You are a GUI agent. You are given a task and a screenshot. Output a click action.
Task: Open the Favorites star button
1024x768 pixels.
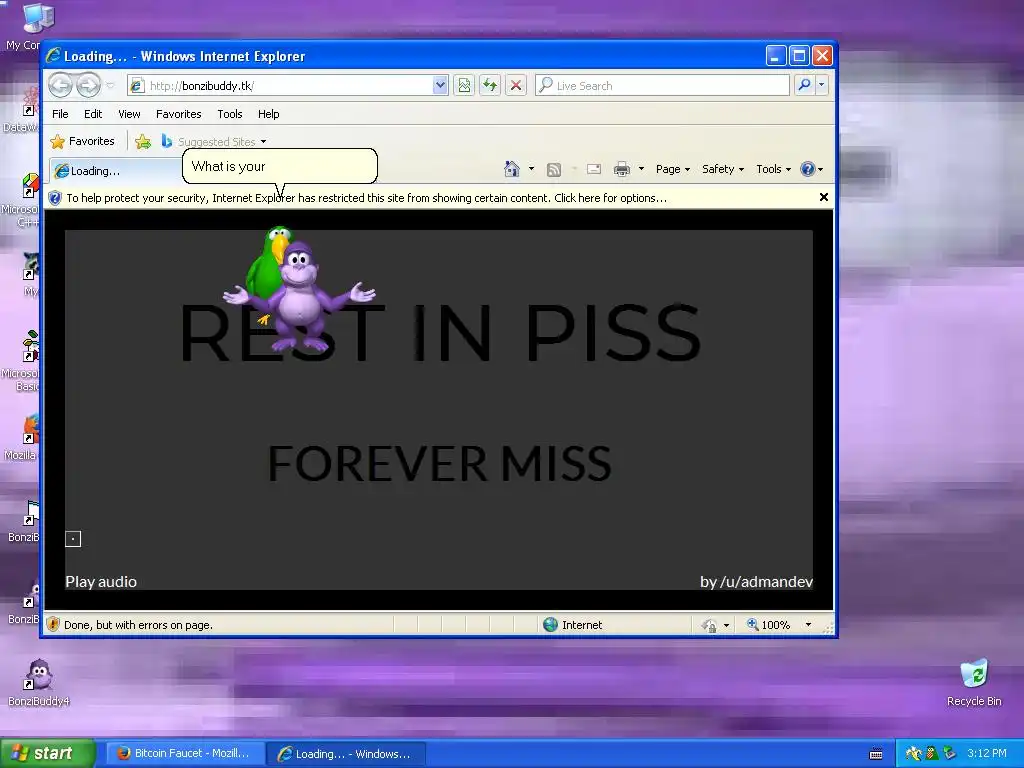tap(82, 141)
